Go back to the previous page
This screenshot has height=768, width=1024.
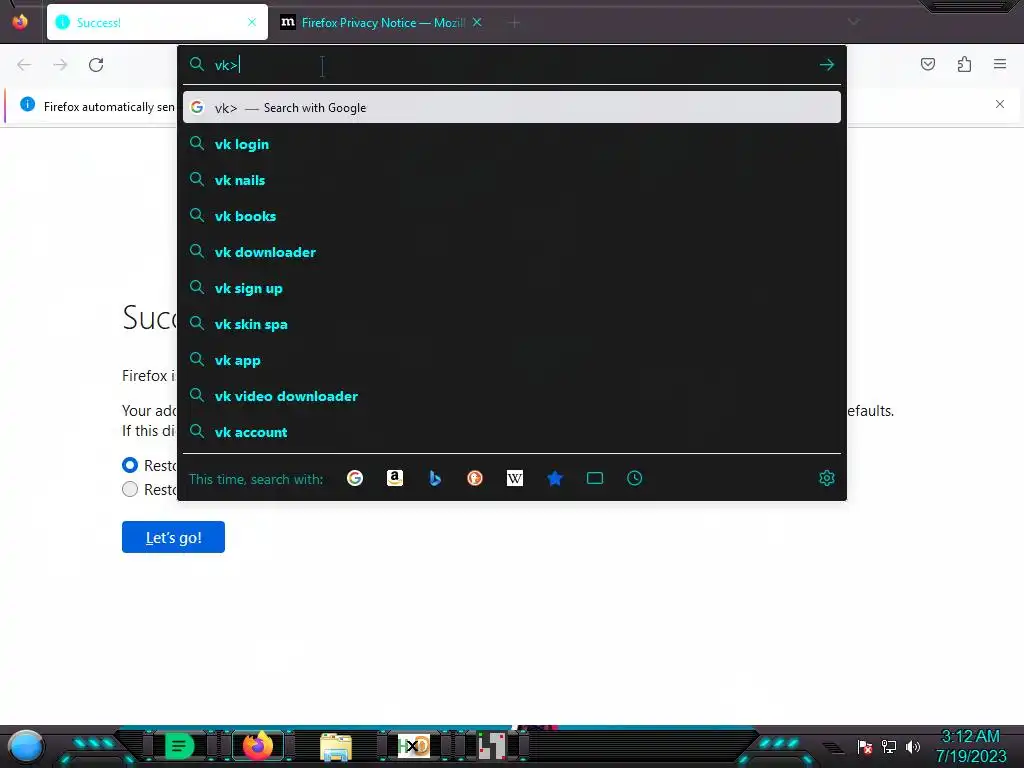(24, 65)
